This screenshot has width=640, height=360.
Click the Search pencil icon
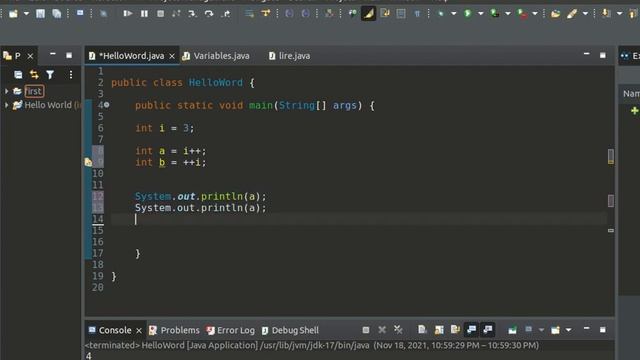coord(572,14)
